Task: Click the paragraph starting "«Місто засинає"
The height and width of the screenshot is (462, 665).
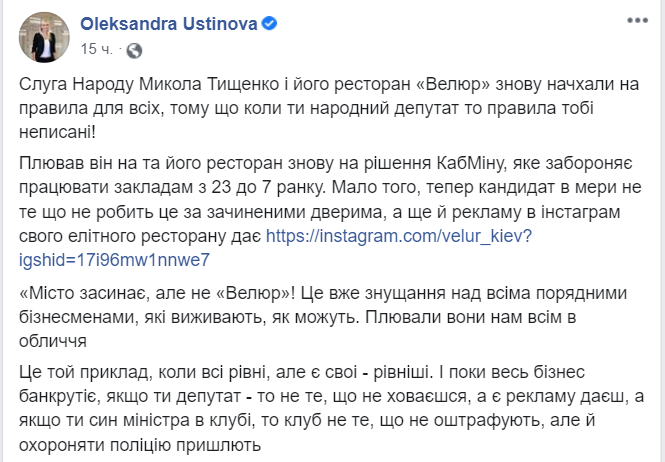Action: point(330,315)
